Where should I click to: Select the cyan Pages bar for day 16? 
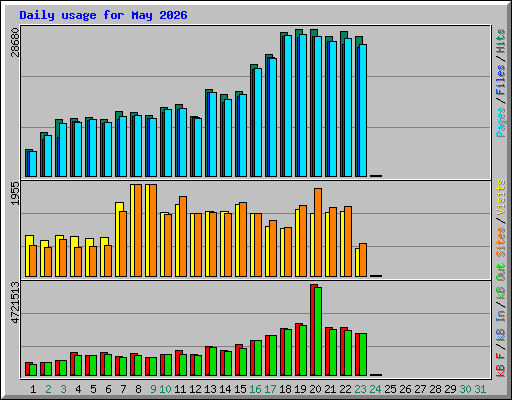pos(258,122)
